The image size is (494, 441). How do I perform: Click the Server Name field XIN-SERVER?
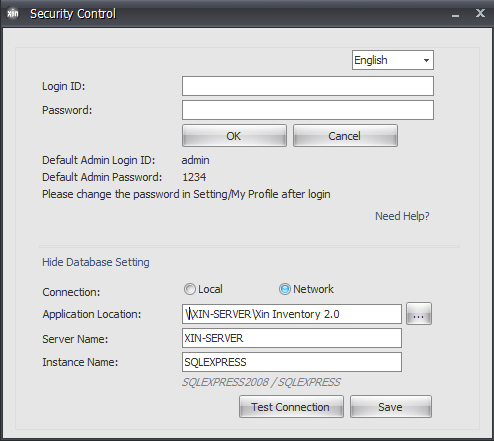[292, 338]
